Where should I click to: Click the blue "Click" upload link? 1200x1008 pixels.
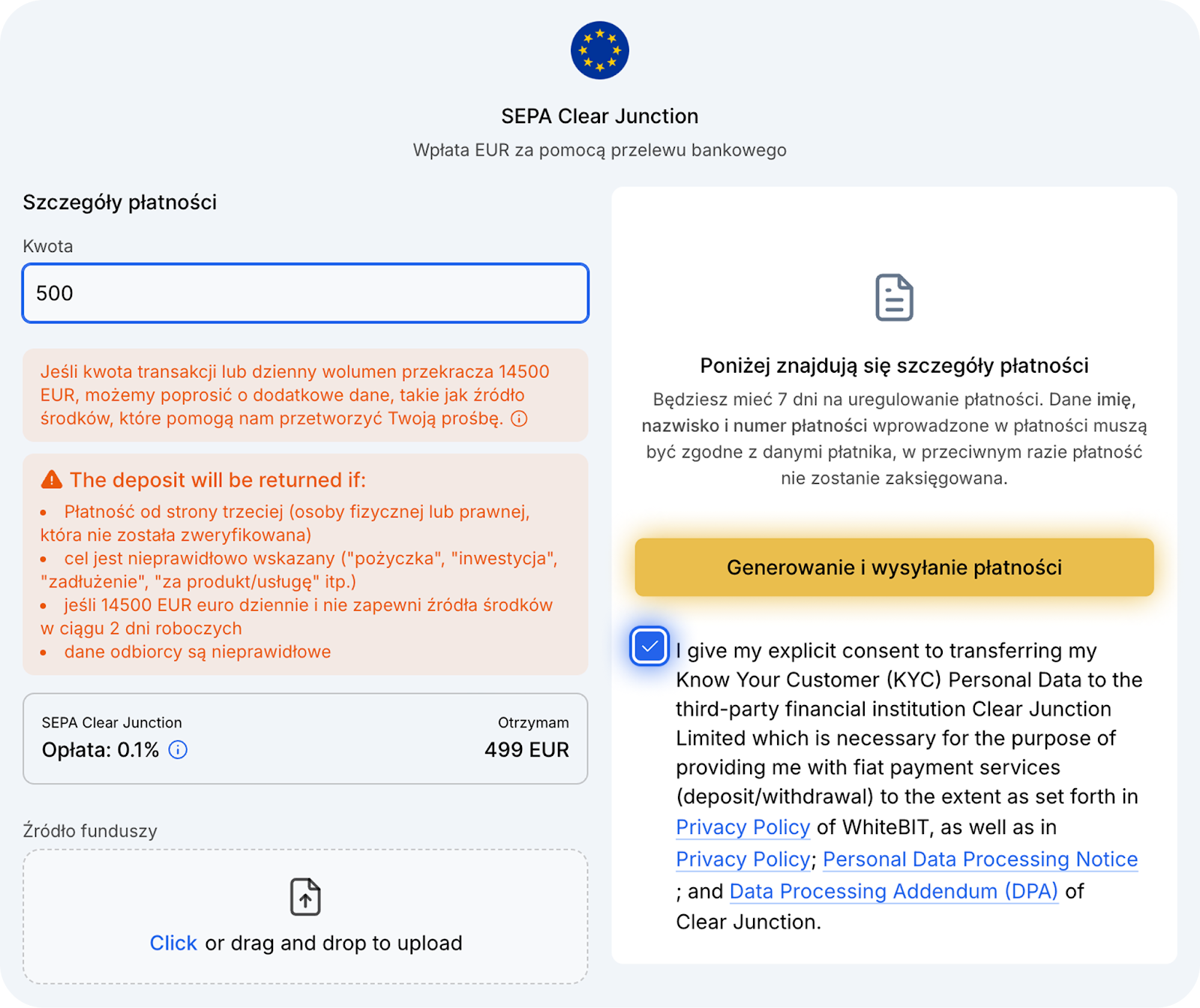pos(173,943)
